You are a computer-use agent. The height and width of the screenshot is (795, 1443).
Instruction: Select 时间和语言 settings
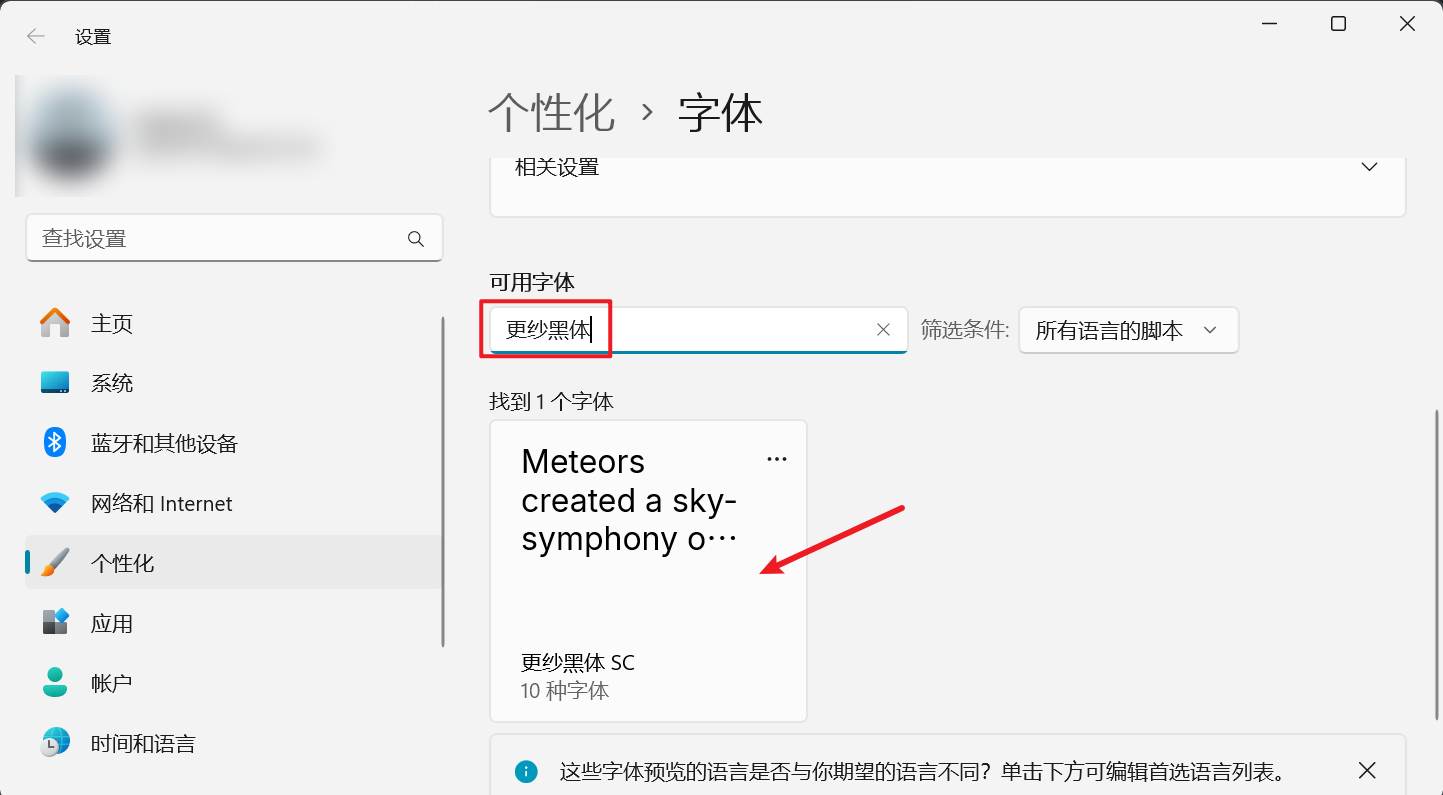point(142,743)
